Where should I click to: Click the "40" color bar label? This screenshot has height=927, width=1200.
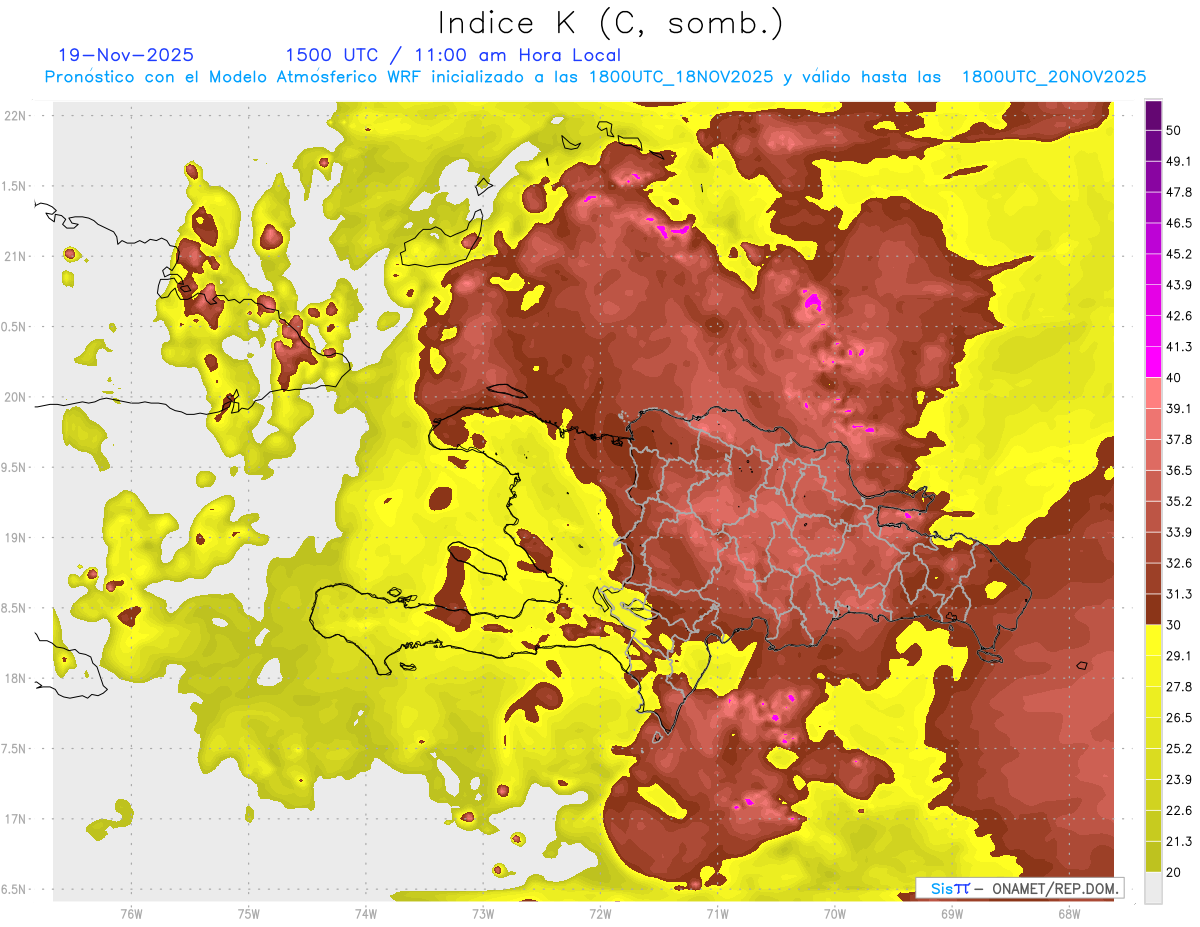point(1173,378)
